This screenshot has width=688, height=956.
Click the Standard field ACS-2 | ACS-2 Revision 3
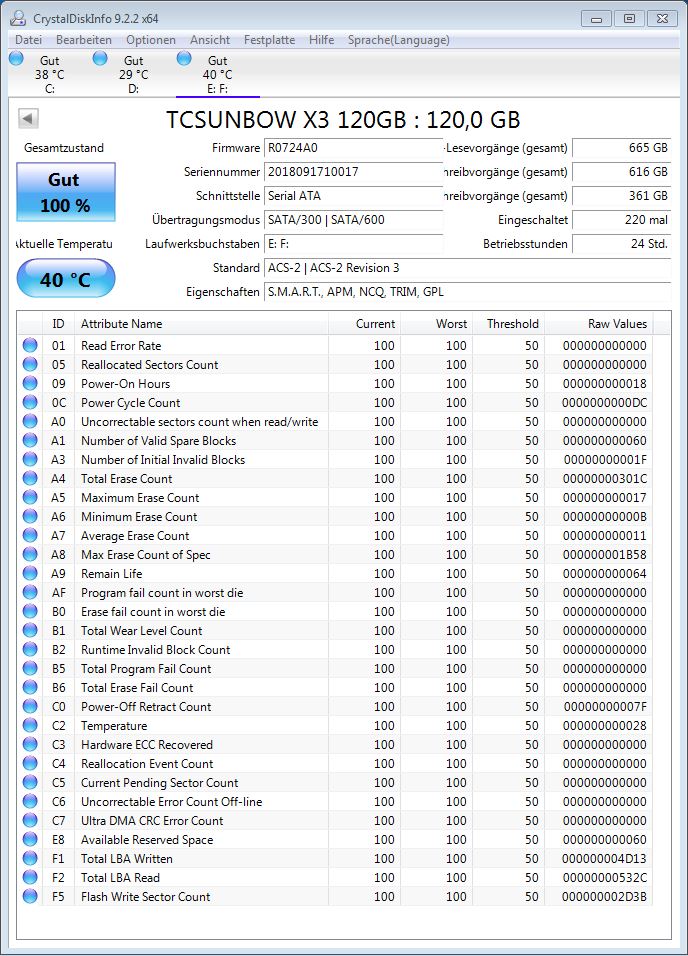(x=467, y=268)
